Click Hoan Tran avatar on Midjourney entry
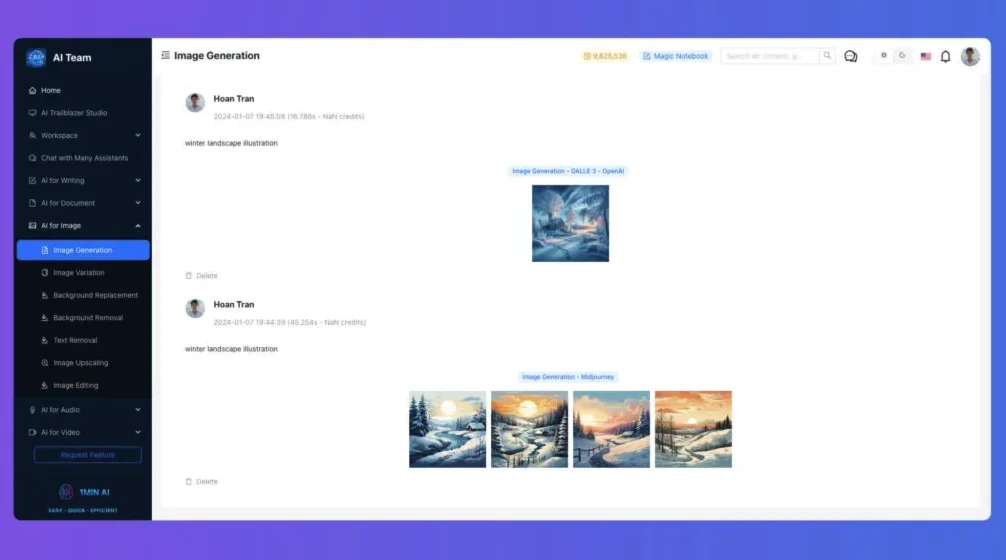Image resolution: width=1006 pixels, height=560 pixels. [x=195, y=309]
